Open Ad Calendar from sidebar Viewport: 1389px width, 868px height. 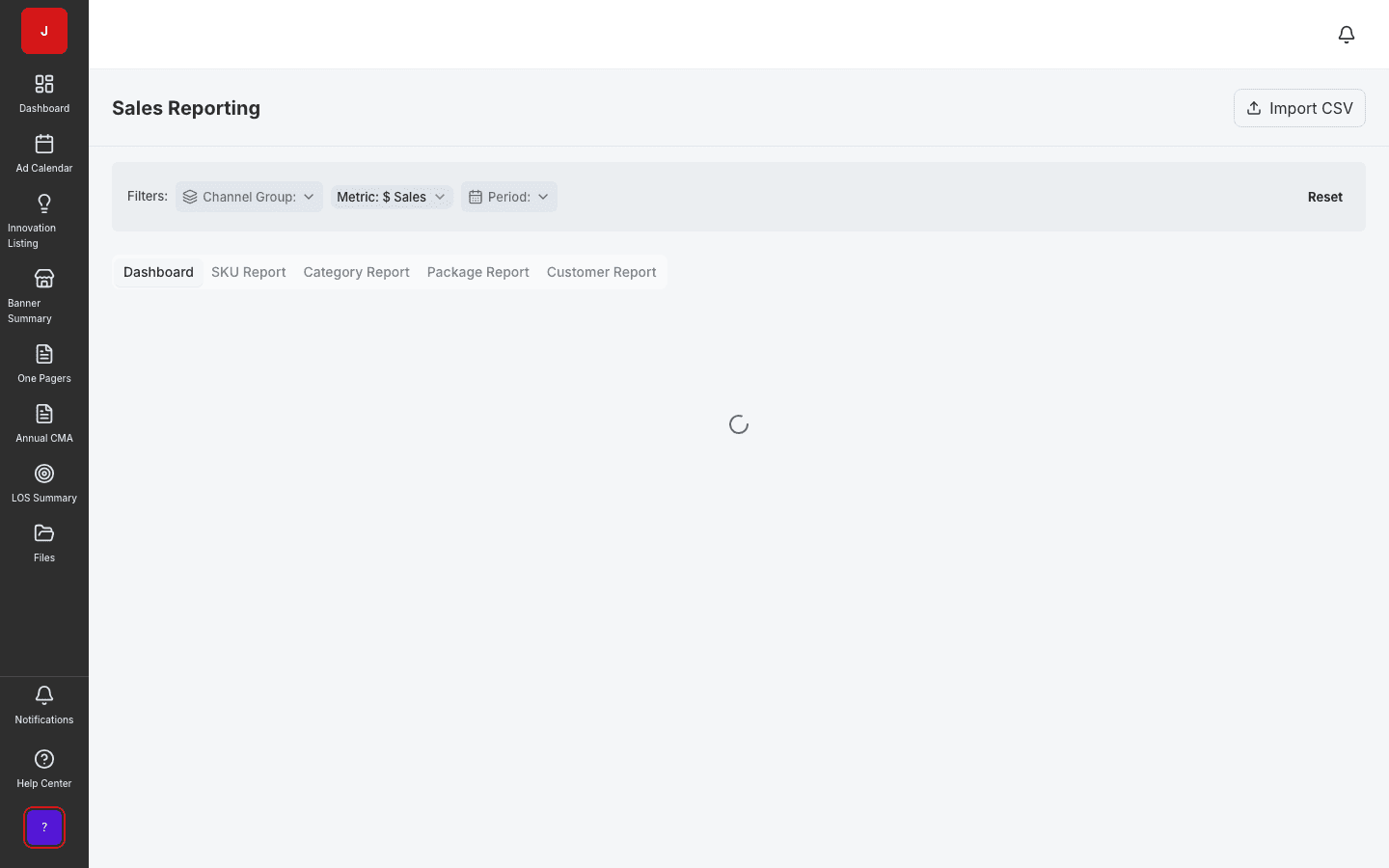point(44,153)
